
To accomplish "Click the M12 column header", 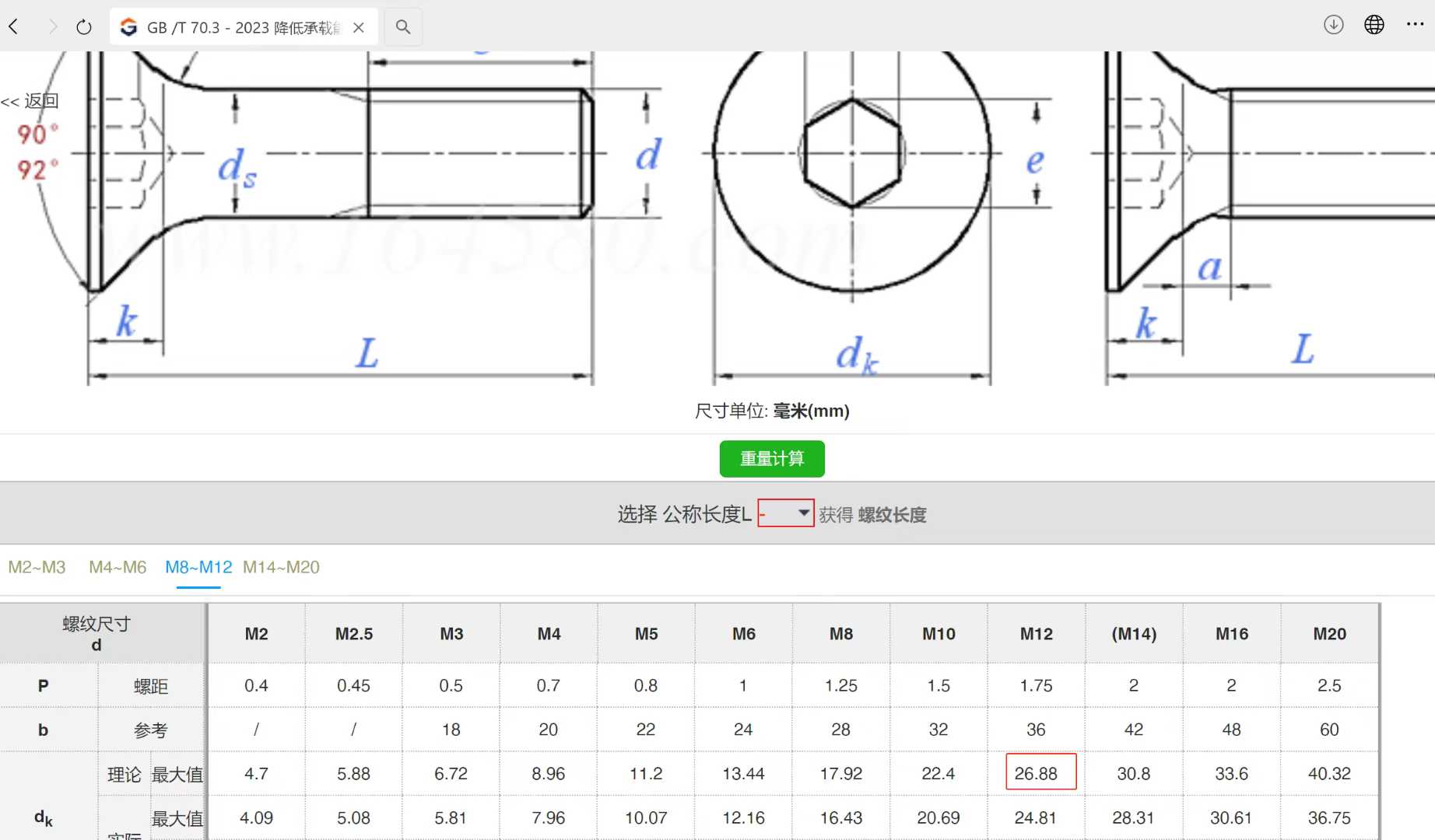I will (1036, 634).
